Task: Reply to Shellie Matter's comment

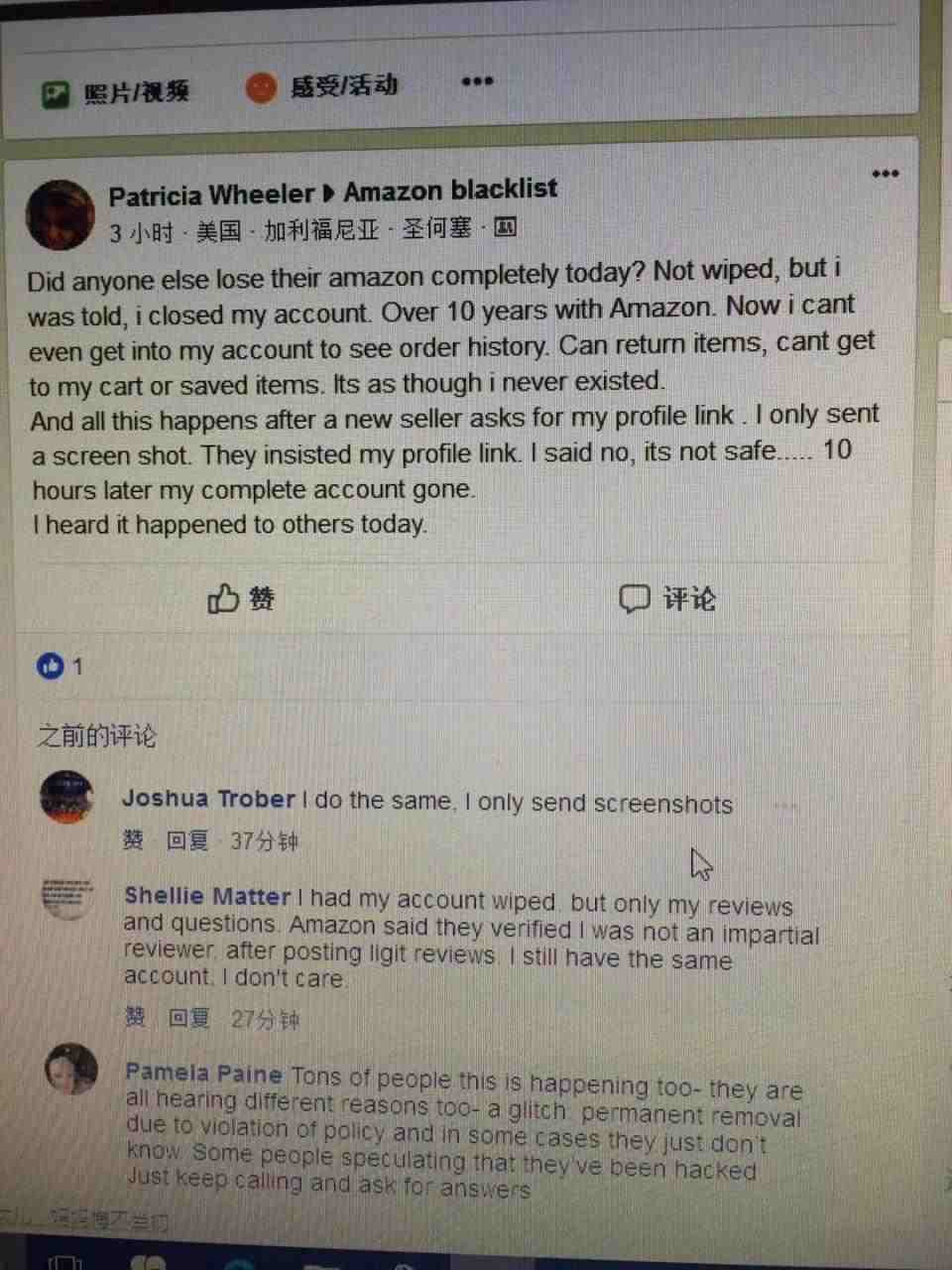Action: point(189,1018)
